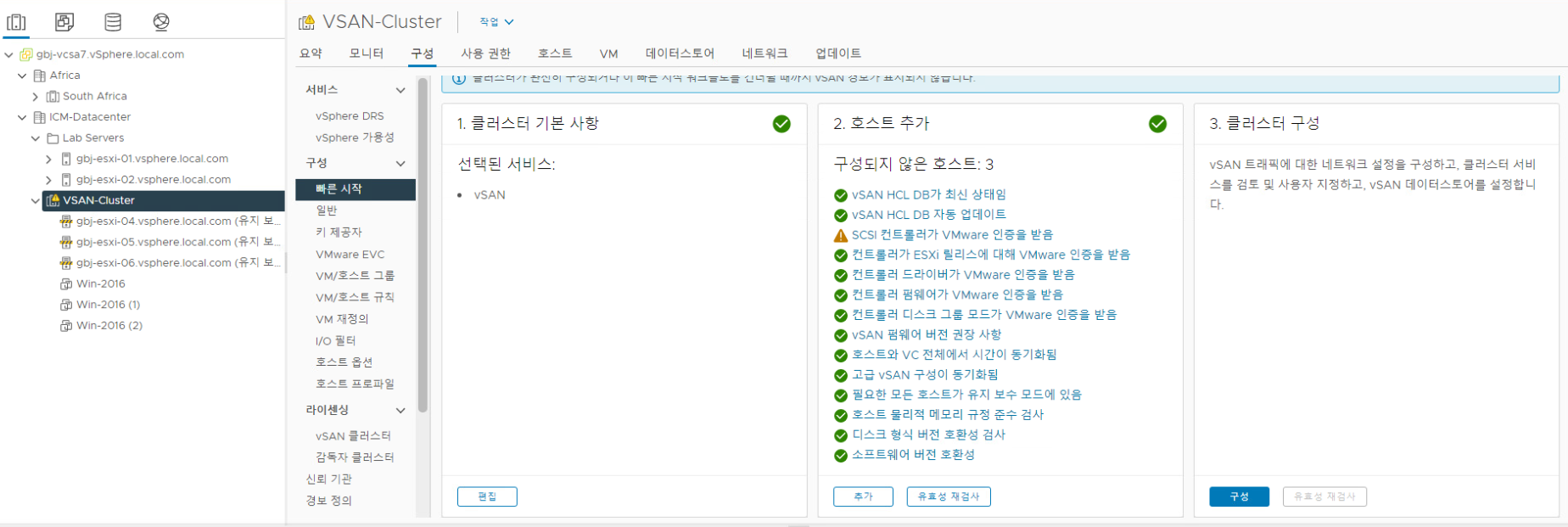Switch to the 호스트 tab
1568x527 pixels.
point(555,53)
